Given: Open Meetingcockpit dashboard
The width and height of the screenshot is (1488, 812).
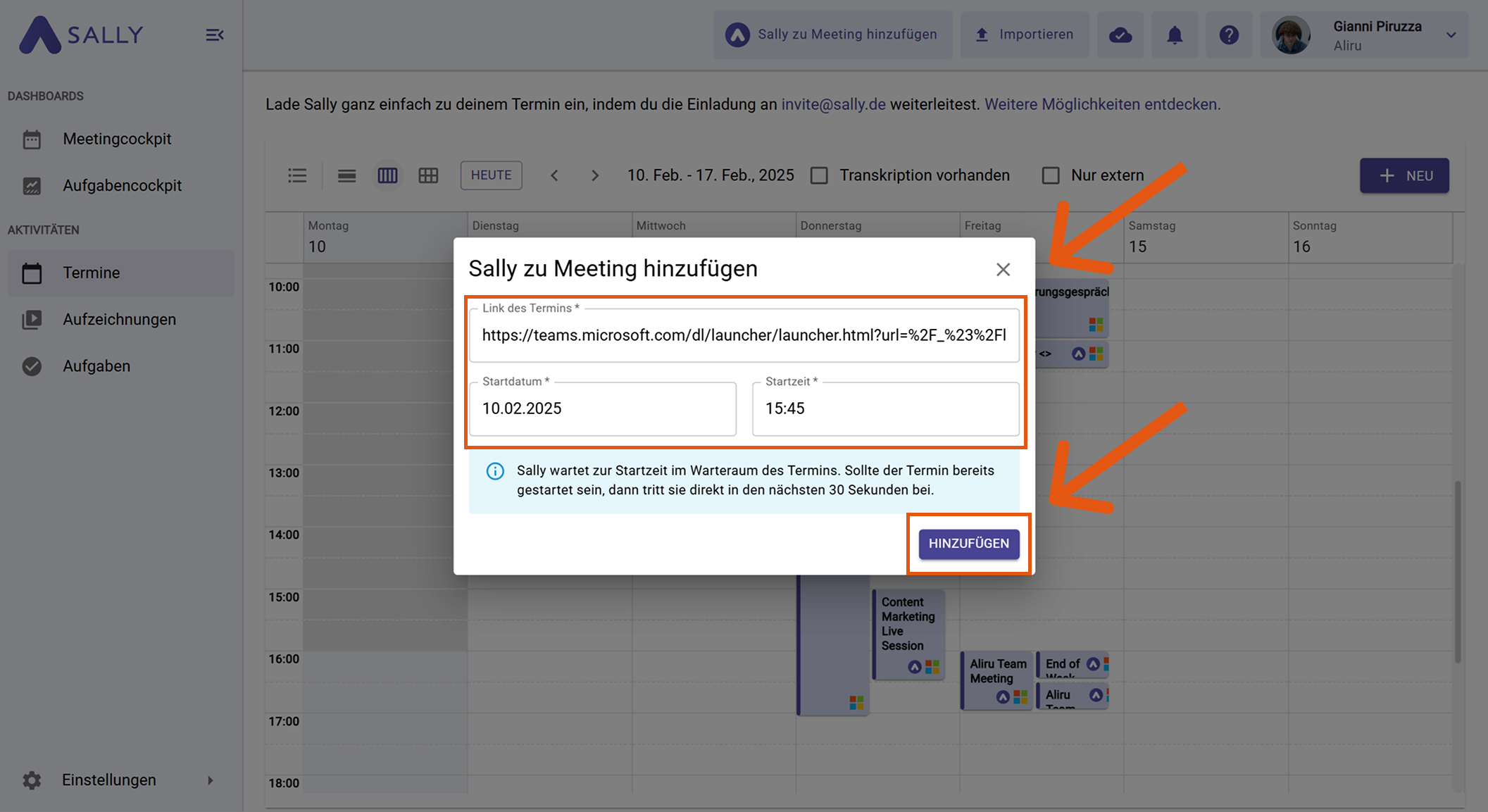Looking at the screenshot, I should click(117, 139).
